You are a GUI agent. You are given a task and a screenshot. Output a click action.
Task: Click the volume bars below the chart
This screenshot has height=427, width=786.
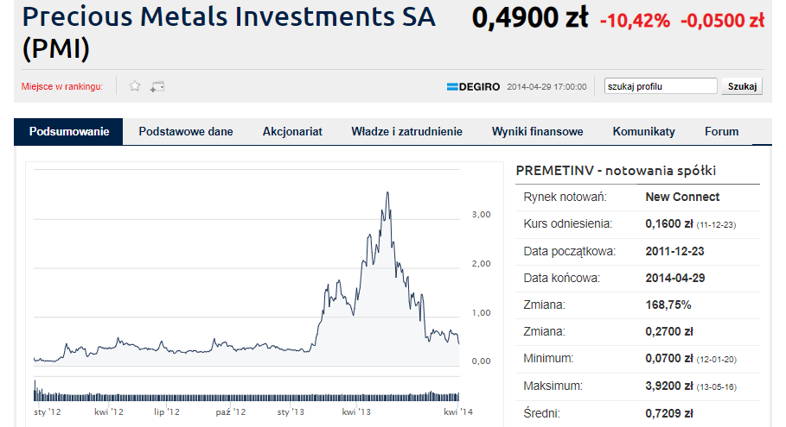coord(247,393)
